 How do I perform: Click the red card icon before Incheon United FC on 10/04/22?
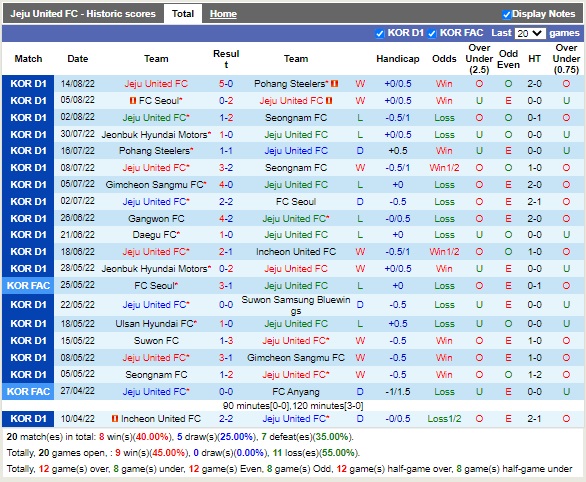[x=115, y=418]
